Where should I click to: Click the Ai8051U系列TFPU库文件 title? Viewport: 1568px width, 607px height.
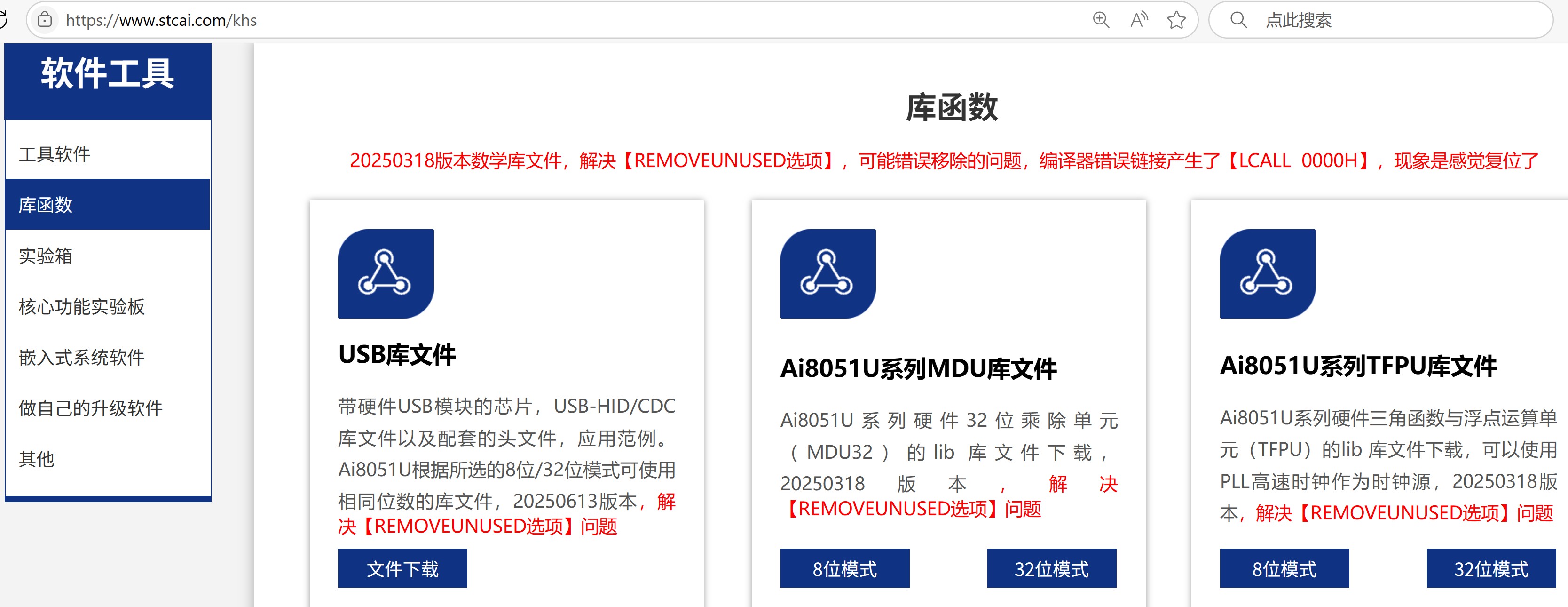[x=1358, y=366]
